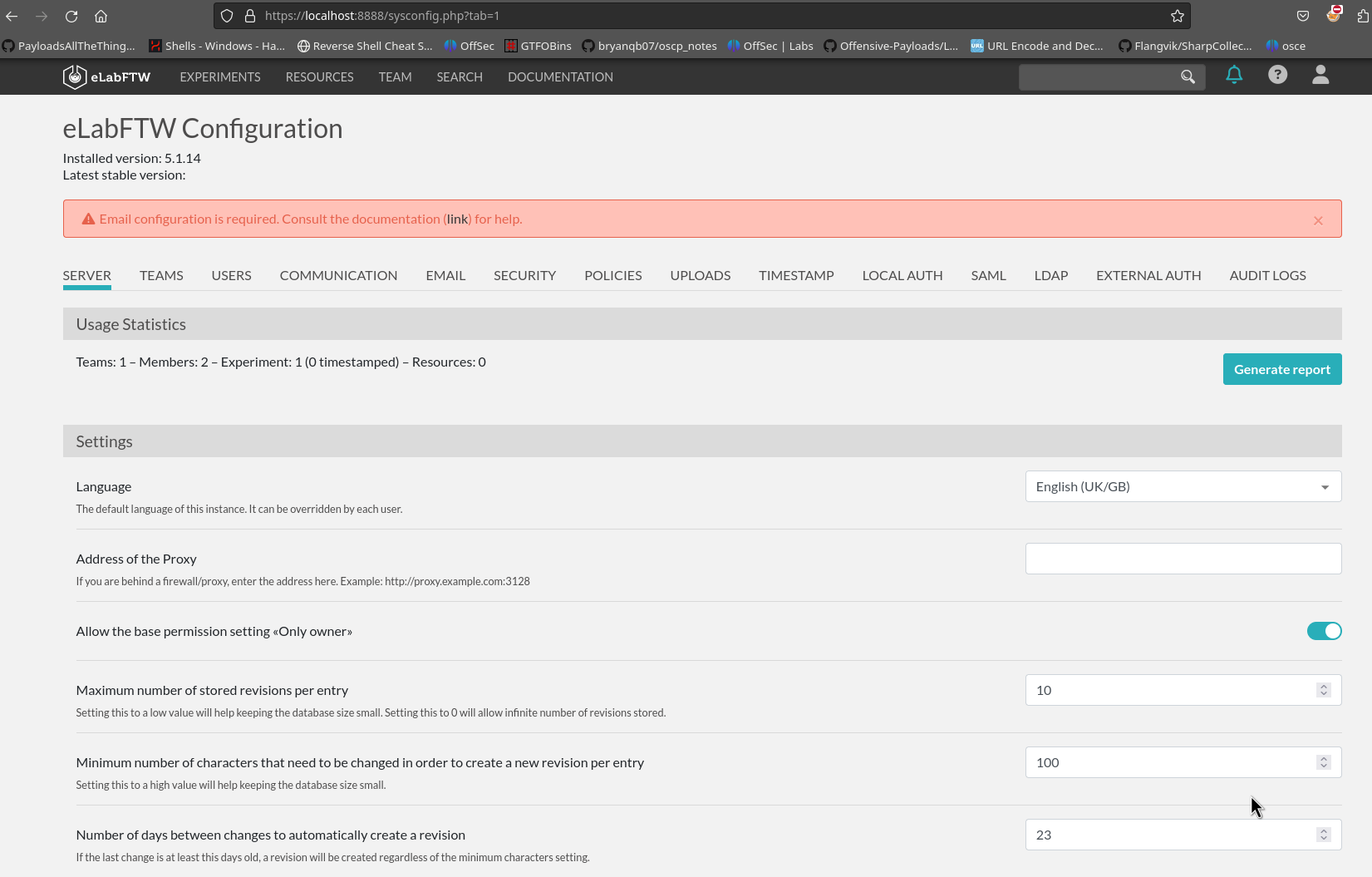
Task: Open the PayloadsAllTheThings bookmark
Action: 68,46
